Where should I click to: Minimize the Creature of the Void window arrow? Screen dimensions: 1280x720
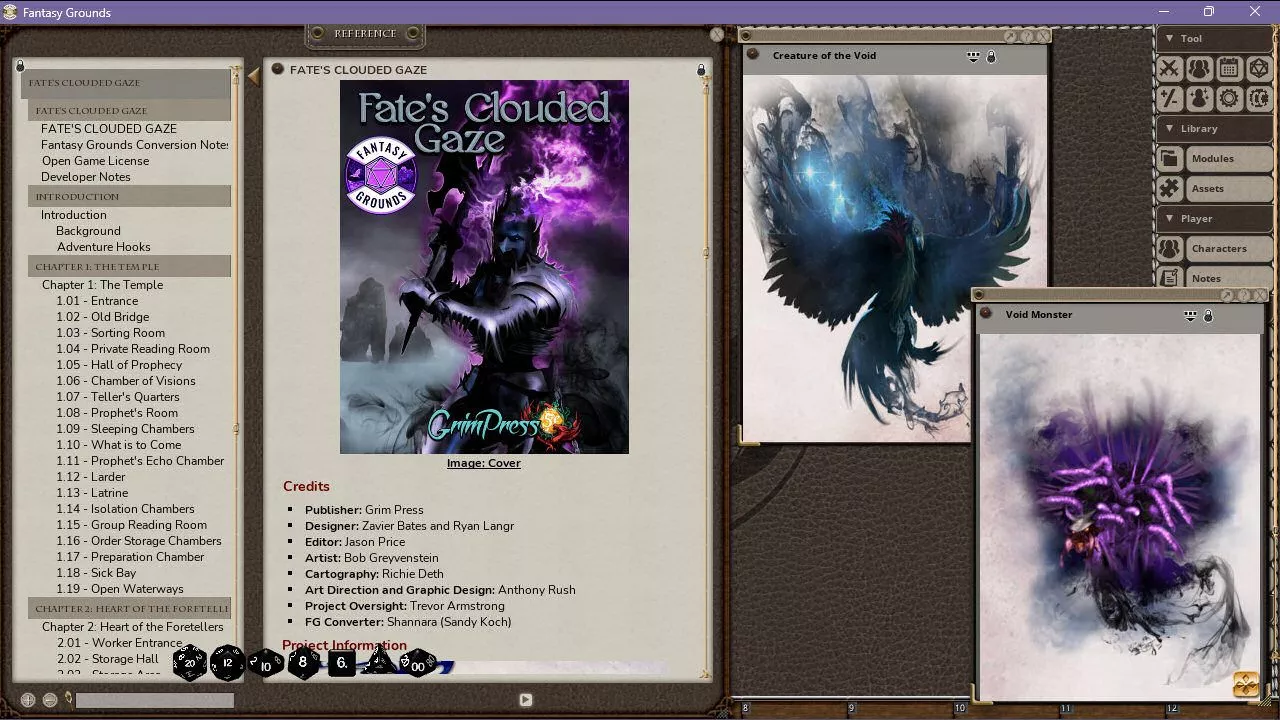coord(1010,37)
